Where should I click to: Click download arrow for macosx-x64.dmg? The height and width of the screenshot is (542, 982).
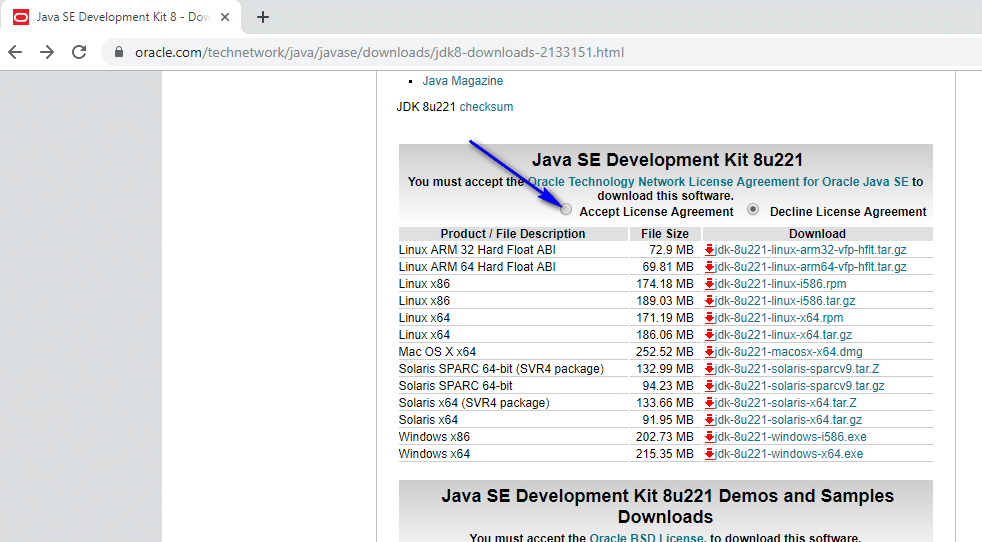click(710, 352)
